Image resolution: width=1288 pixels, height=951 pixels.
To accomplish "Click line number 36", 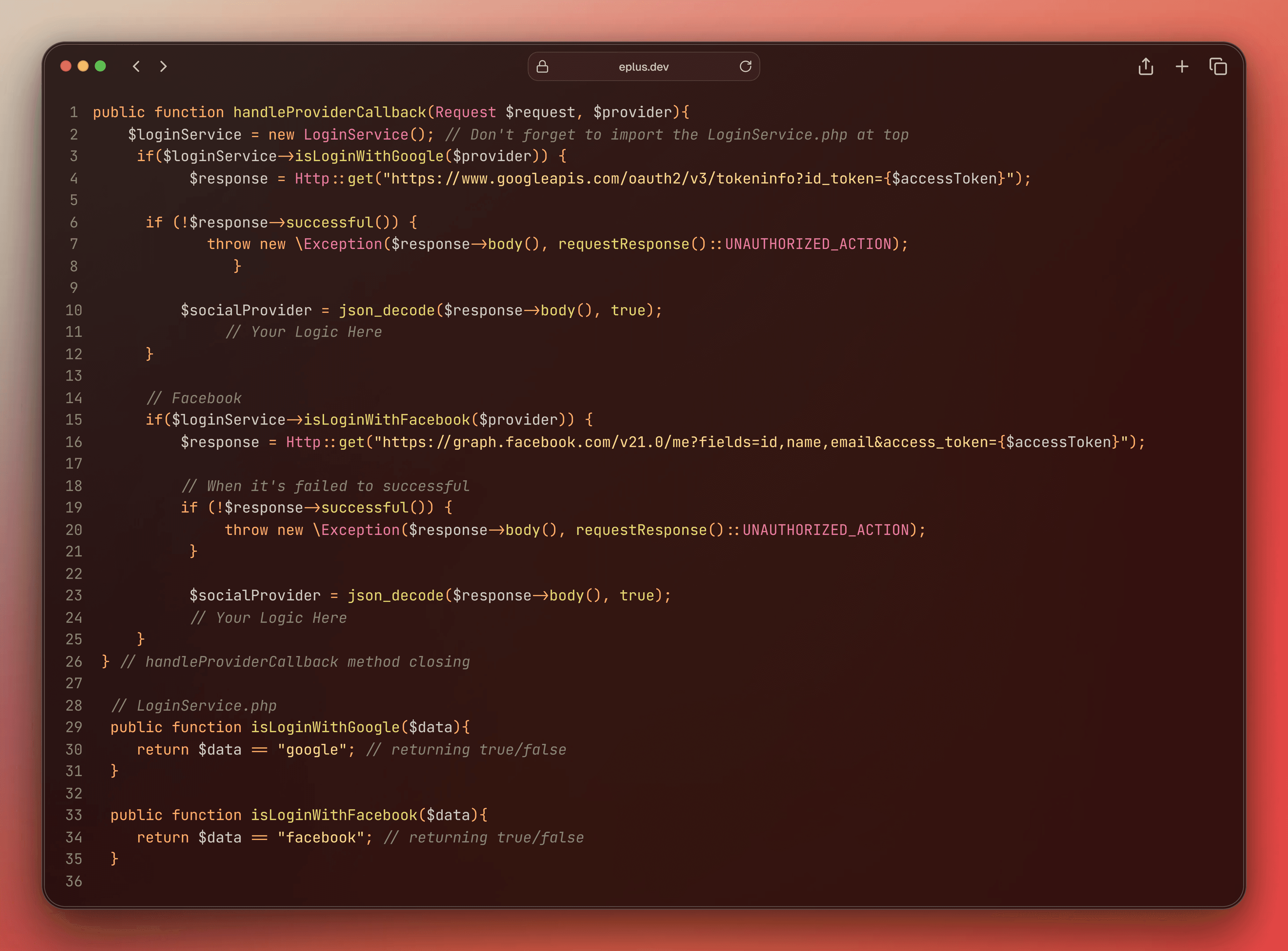I will (x=74, y=881).
